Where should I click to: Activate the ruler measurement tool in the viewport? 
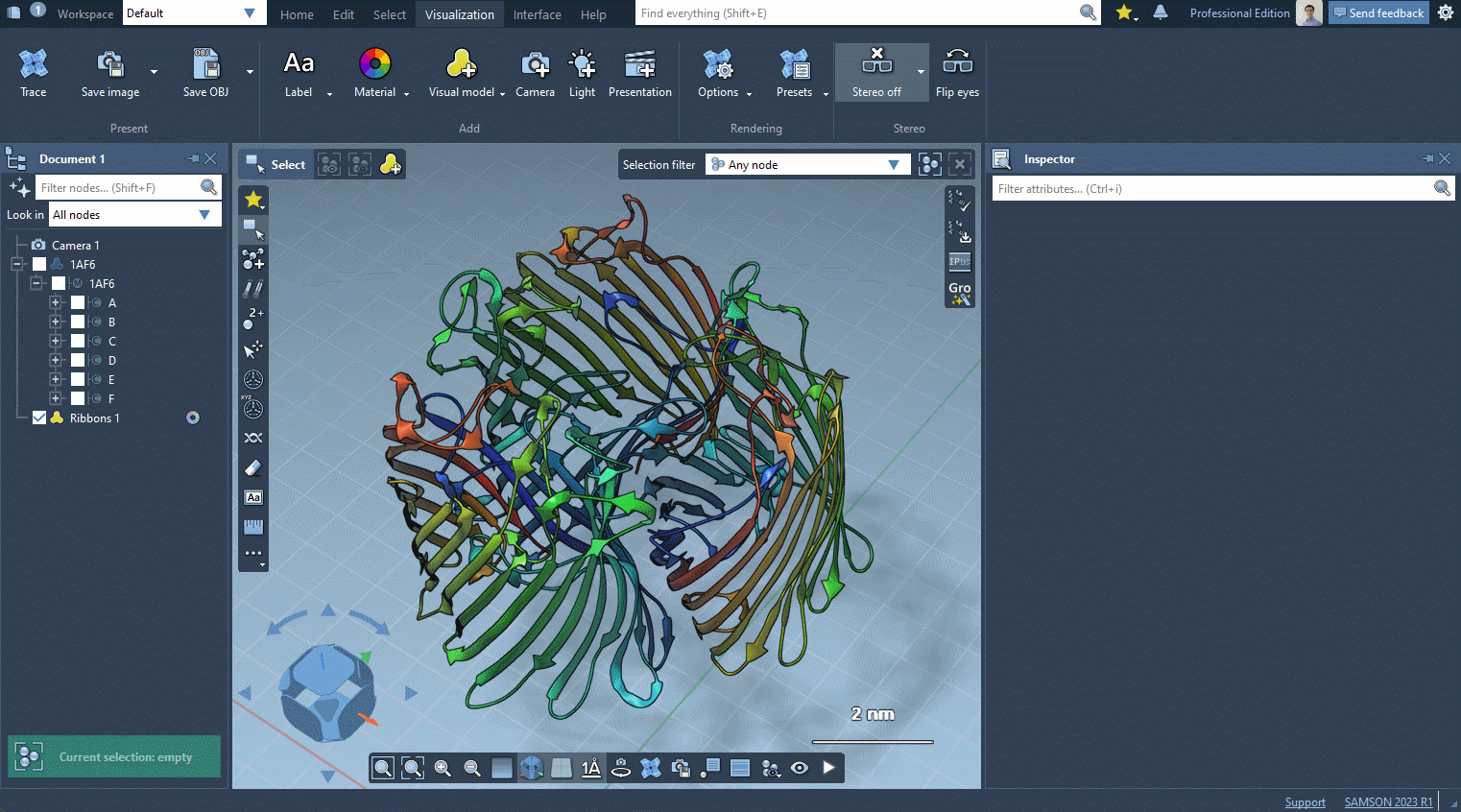253,526
